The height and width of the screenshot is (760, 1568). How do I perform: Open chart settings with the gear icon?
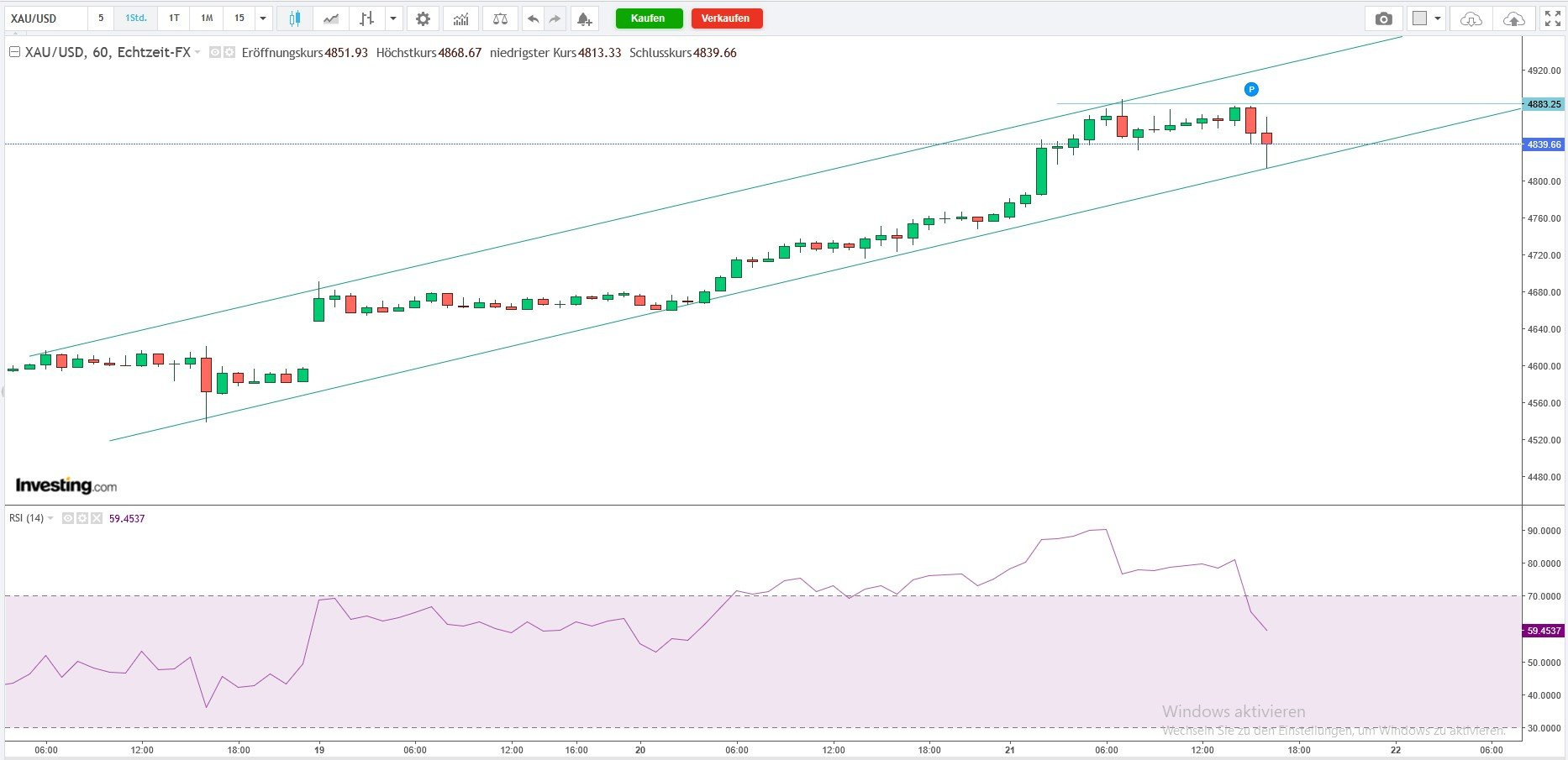(423, 18)
